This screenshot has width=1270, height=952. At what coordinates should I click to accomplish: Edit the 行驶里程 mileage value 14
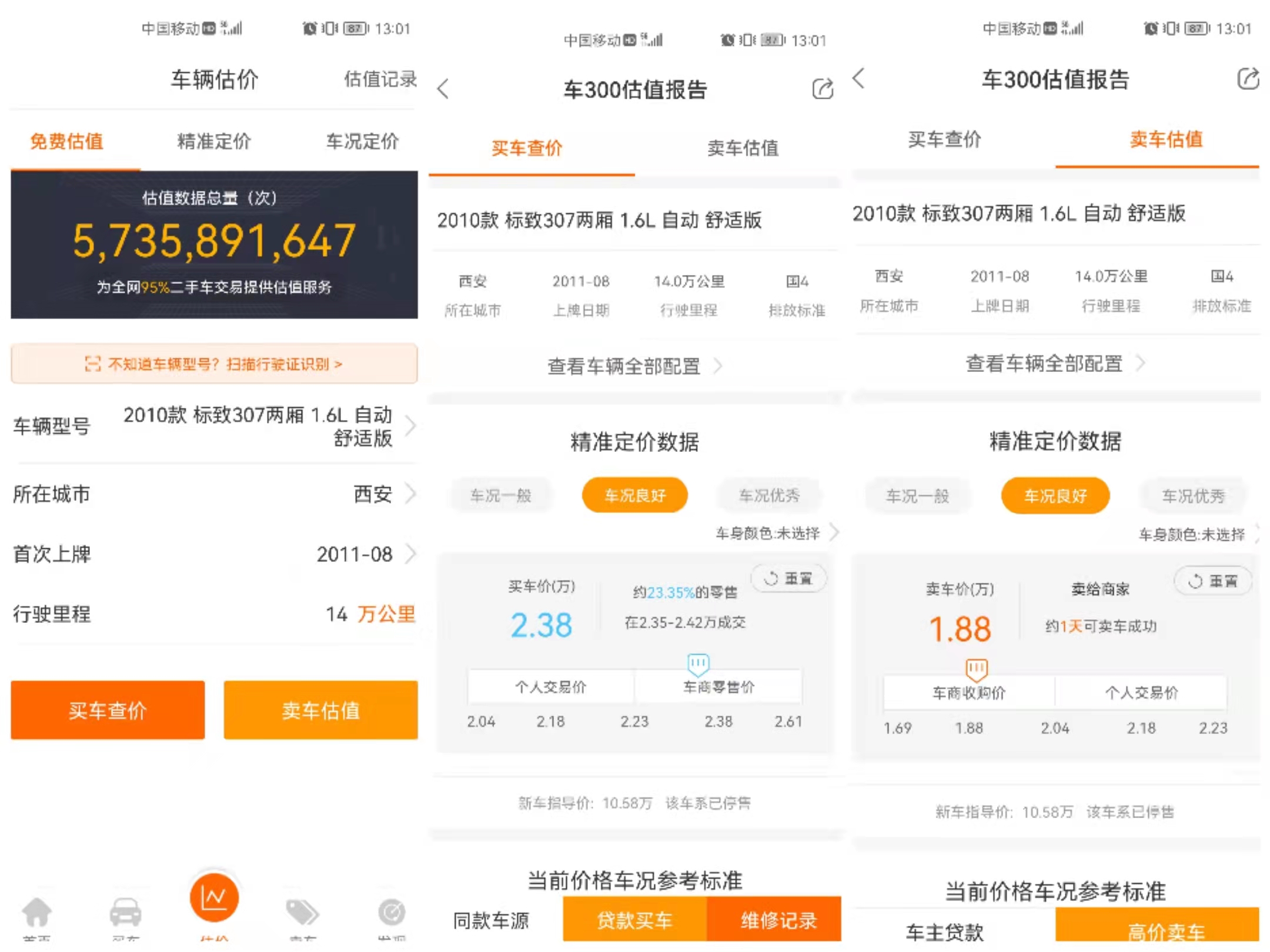tap(337, 614)
